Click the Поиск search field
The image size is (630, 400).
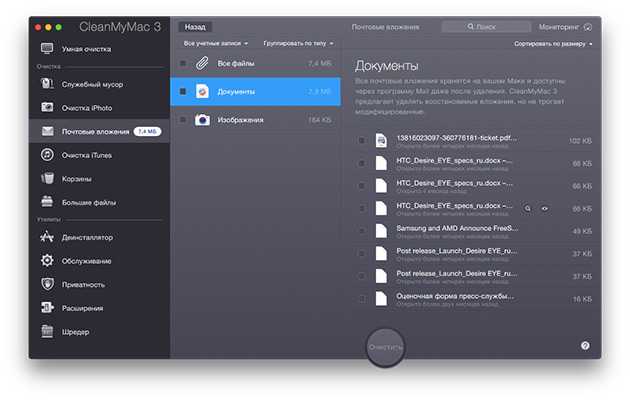pyautogui.click(x=486, y=27)
